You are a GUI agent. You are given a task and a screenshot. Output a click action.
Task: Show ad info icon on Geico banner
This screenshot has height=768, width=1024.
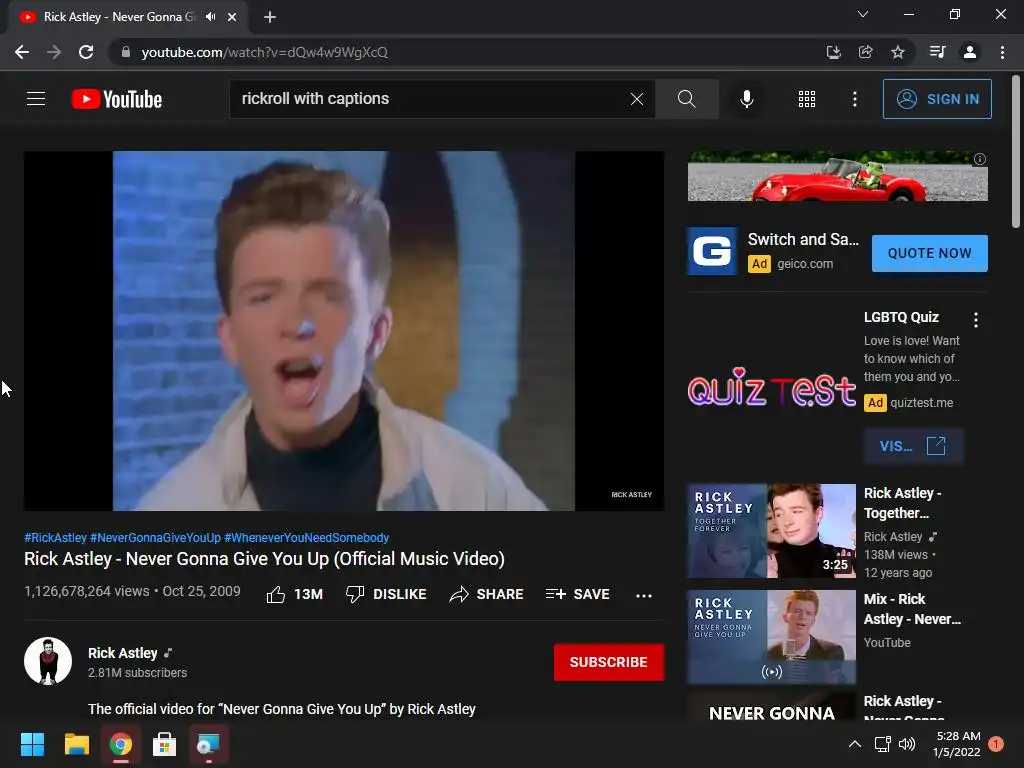point(980,159)
